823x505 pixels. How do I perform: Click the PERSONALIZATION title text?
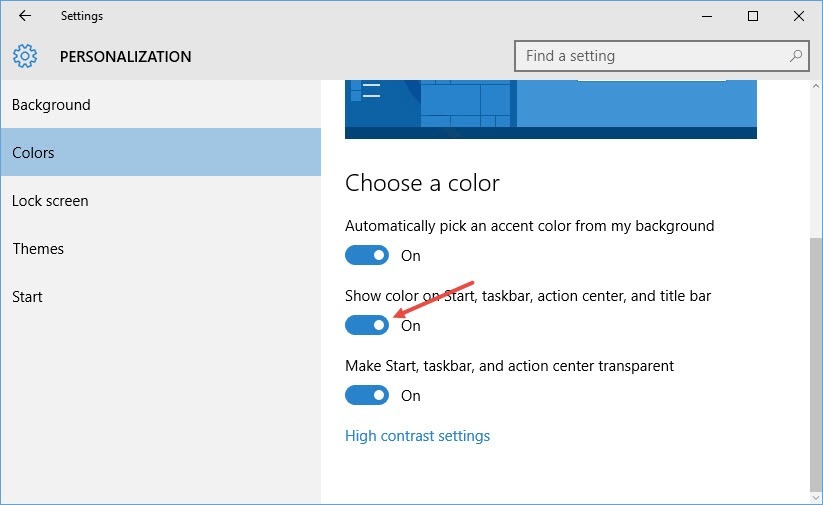[x=125, y=57]
